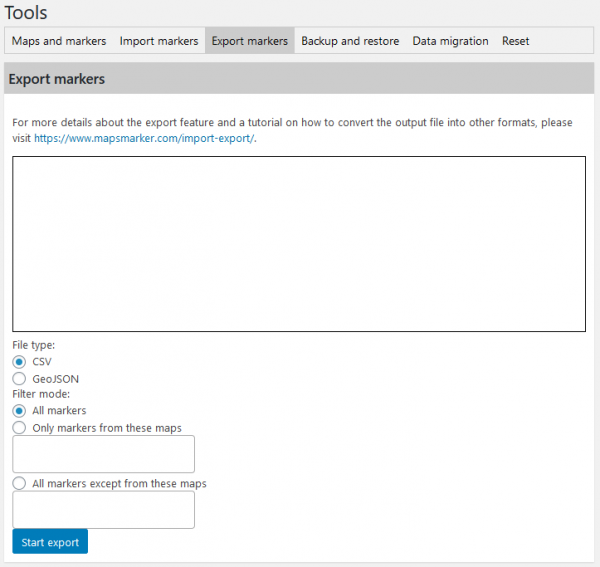The height and width of the screenshot is (567, 600).
Task: Open the Maps and markers tab
Action: point(59,41)
